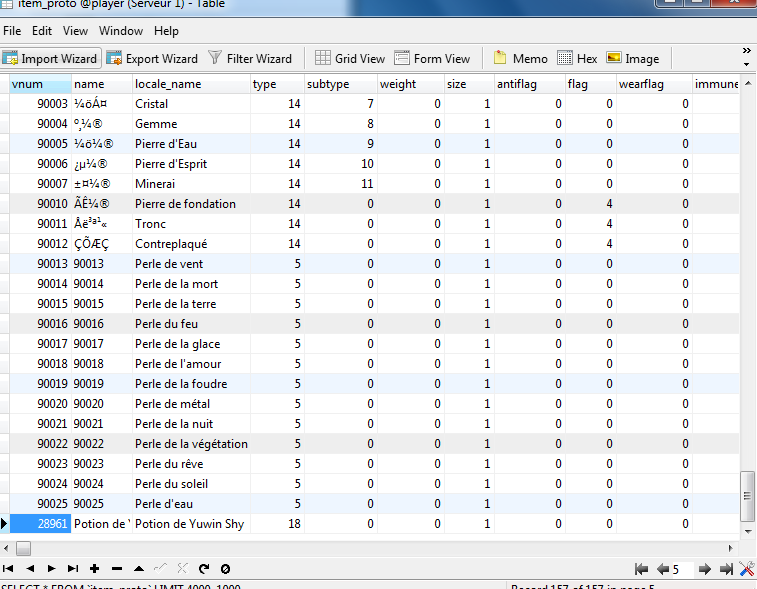Click the horizontal scrollbar right arrow
The image size is (757, 589).
(730, 548)
